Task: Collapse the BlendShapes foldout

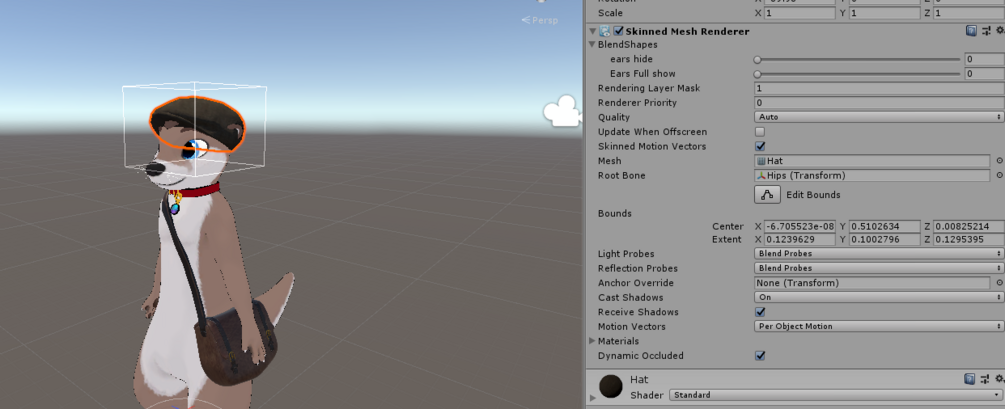Action: click(x=592, y=45)
